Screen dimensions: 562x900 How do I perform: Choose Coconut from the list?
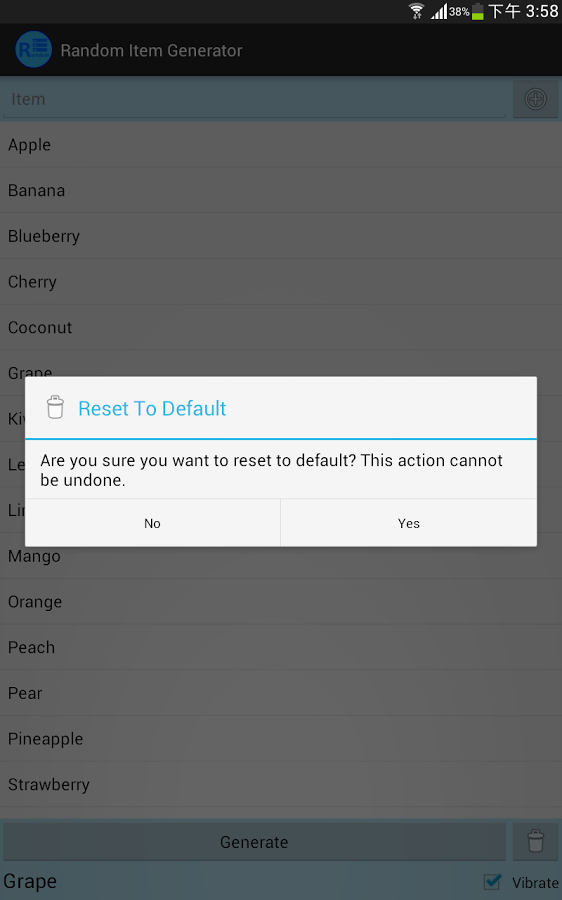[x=281, y=327]
